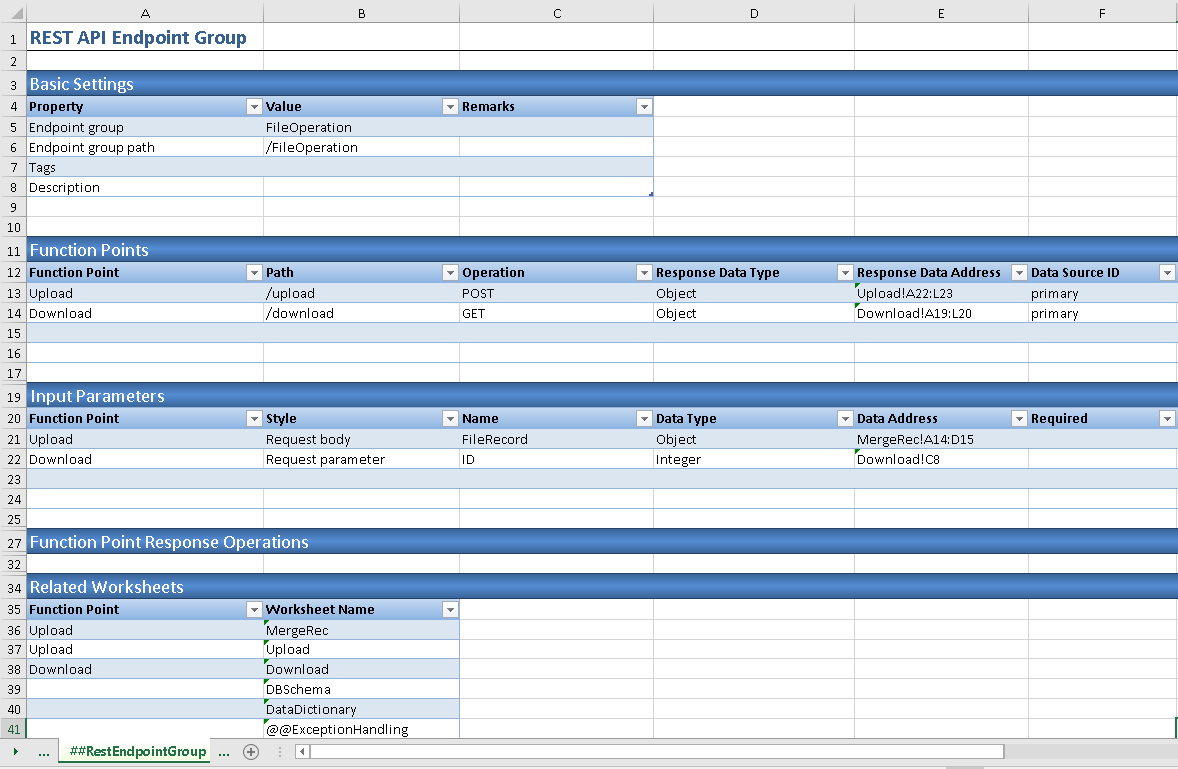
Task: Click the new sheet plus icon
Action: 251,752
